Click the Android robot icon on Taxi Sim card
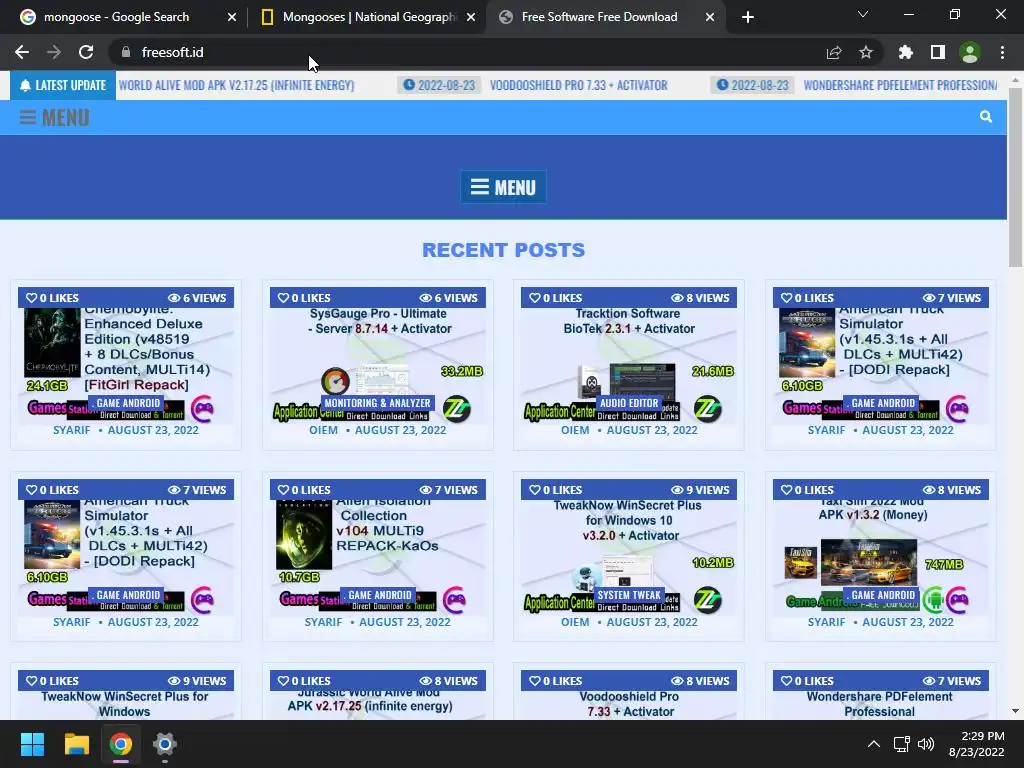This screenshot has width=1024, height=768. (x=934, y=600)
